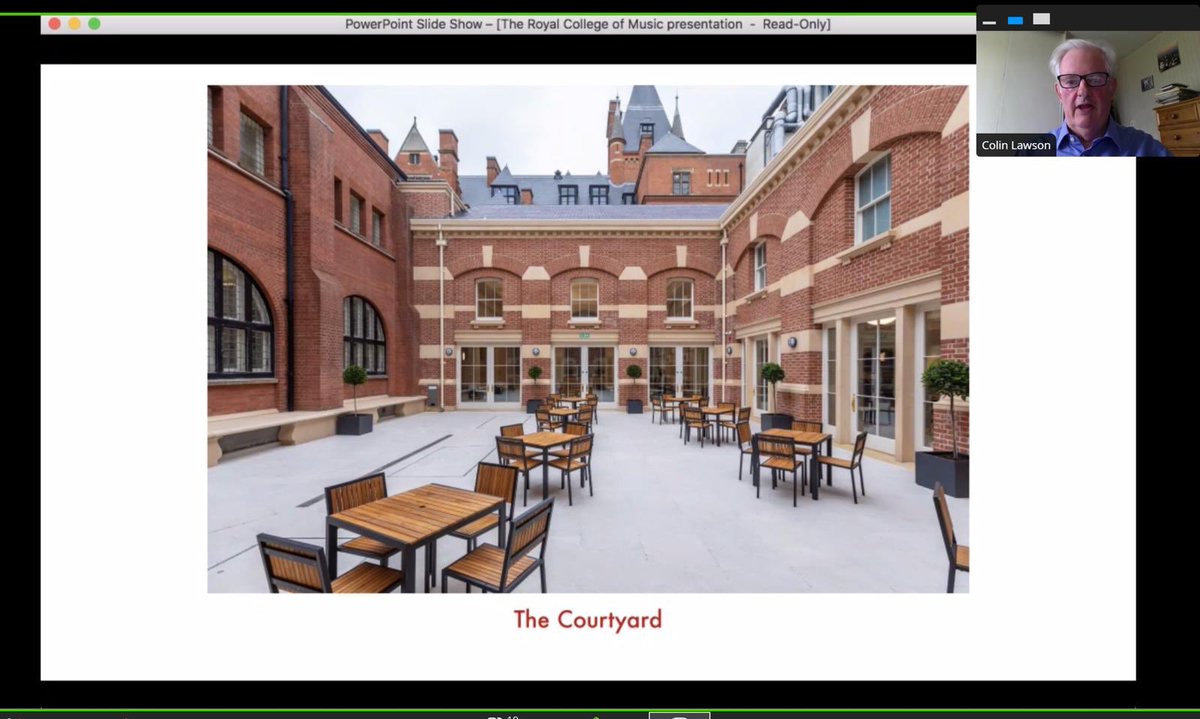Minimize the slide show with yellow button
This screenshot has width=1200, height=719.
click(74, 24)
